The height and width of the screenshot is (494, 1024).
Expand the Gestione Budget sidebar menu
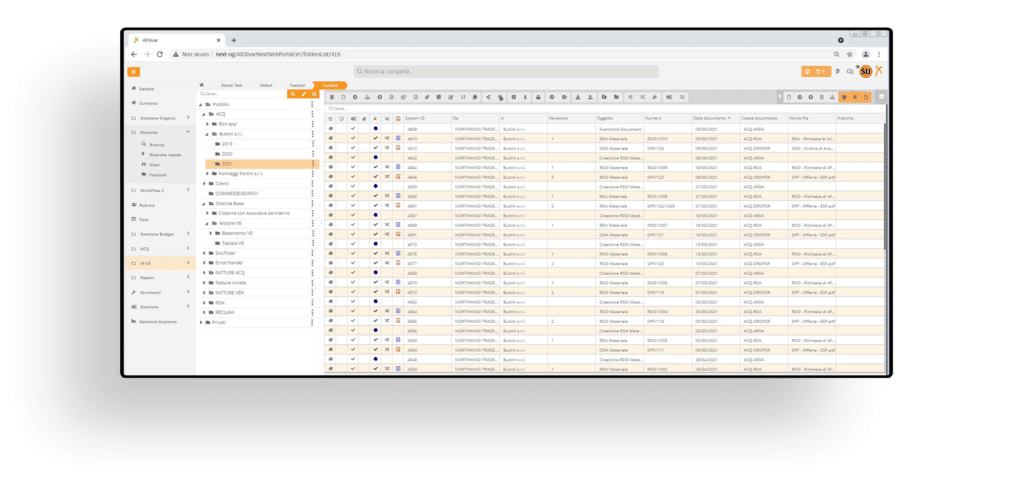[160, 233]
